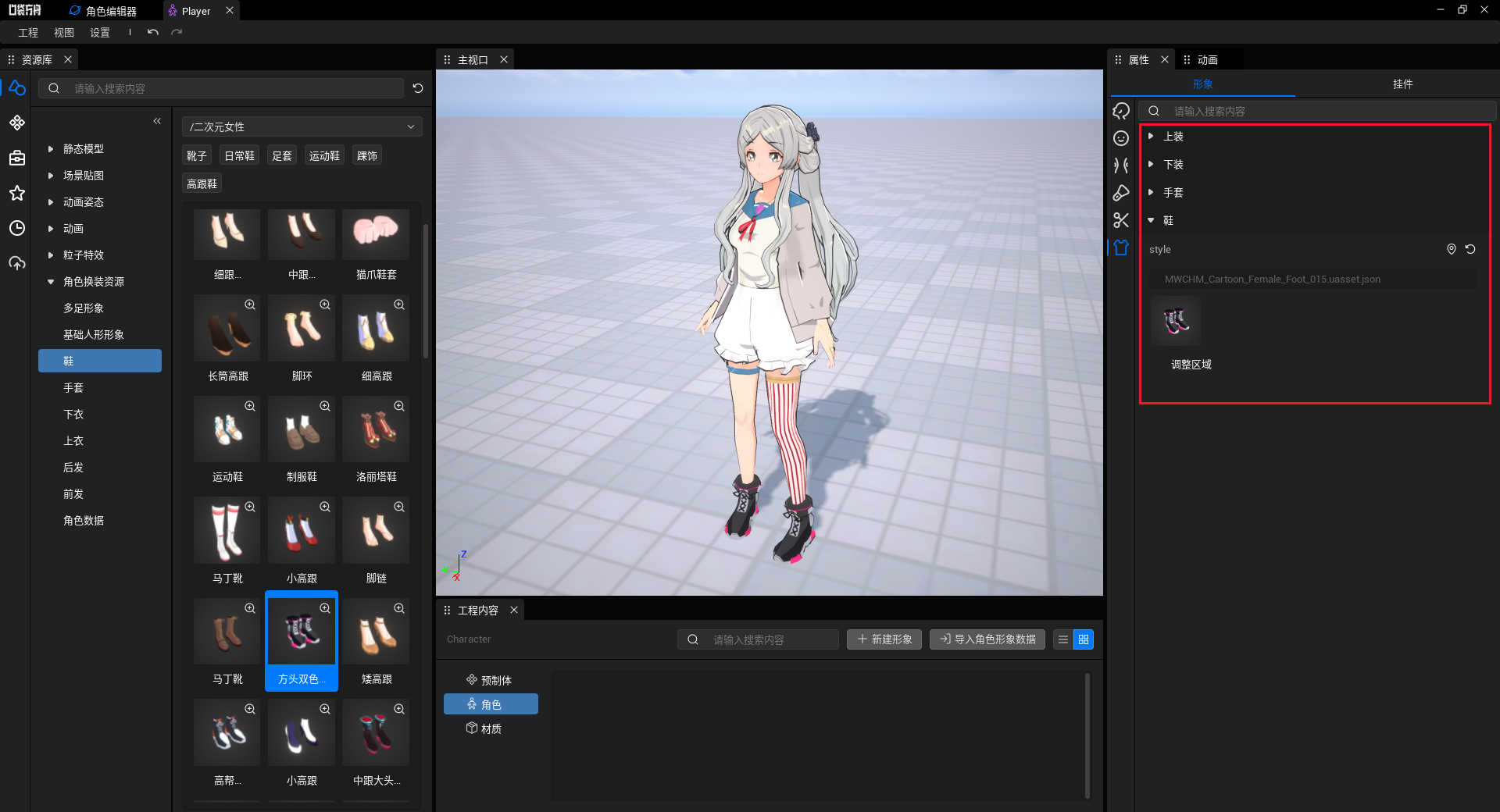Screen dimensions: 1500x812
Task: Click the properties panel search field
Action: coord(1317,111)
